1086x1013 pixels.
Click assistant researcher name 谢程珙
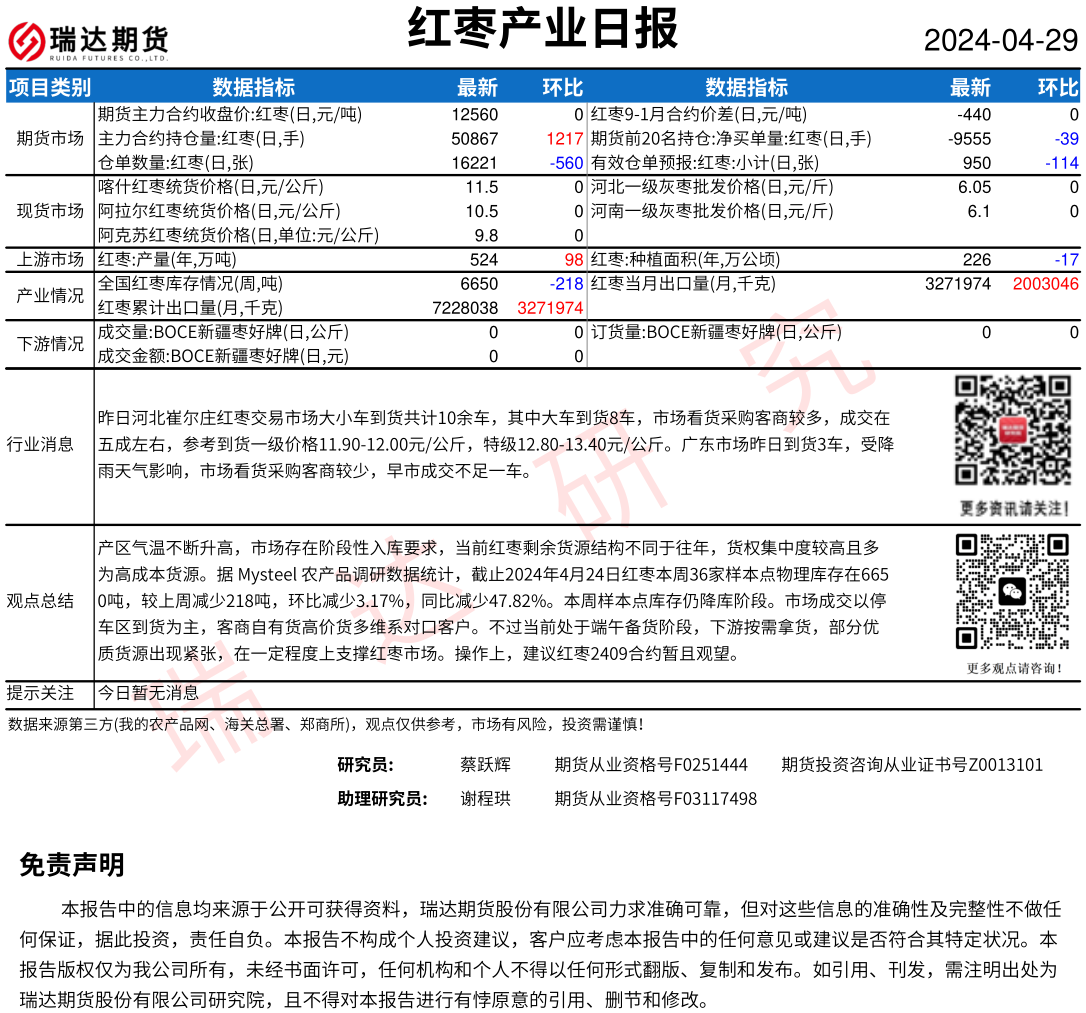pyautogui.click(x=485, y=799)
